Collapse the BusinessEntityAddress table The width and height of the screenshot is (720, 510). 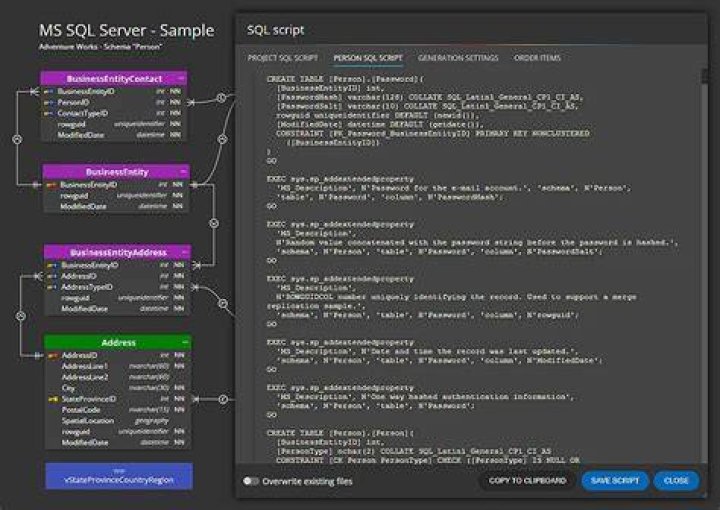tap(185, 252)
